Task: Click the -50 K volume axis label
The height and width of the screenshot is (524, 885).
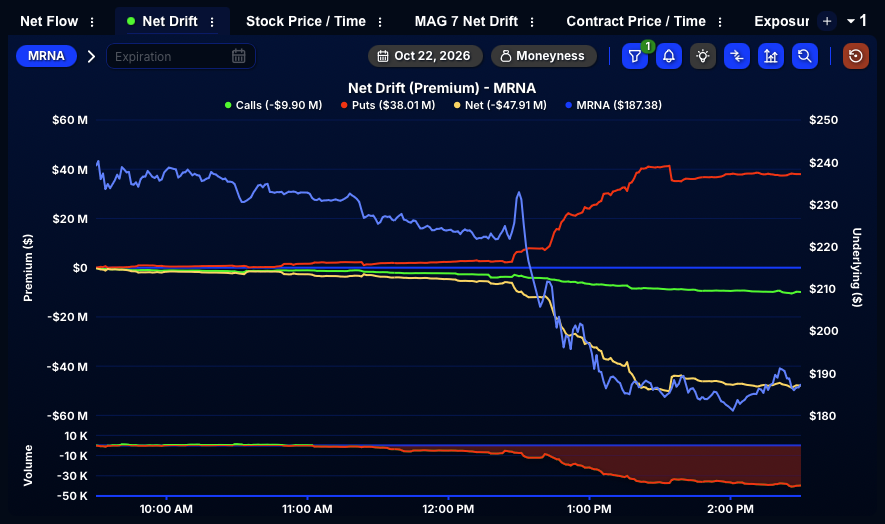Action: click(73, 496)
